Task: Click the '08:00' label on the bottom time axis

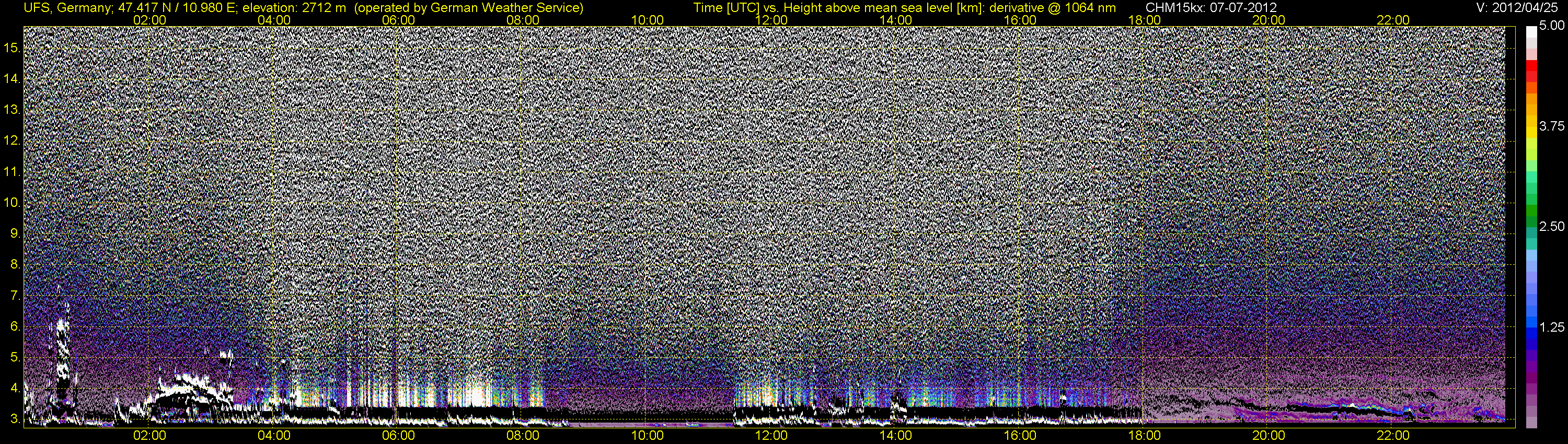Action: pos(523,436)
